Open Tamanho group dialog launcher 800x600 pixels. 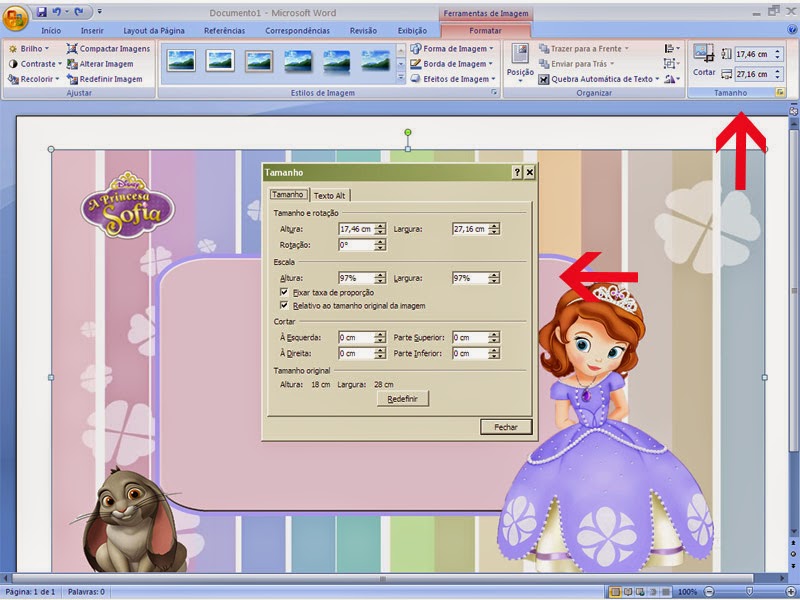click(780, 92)
